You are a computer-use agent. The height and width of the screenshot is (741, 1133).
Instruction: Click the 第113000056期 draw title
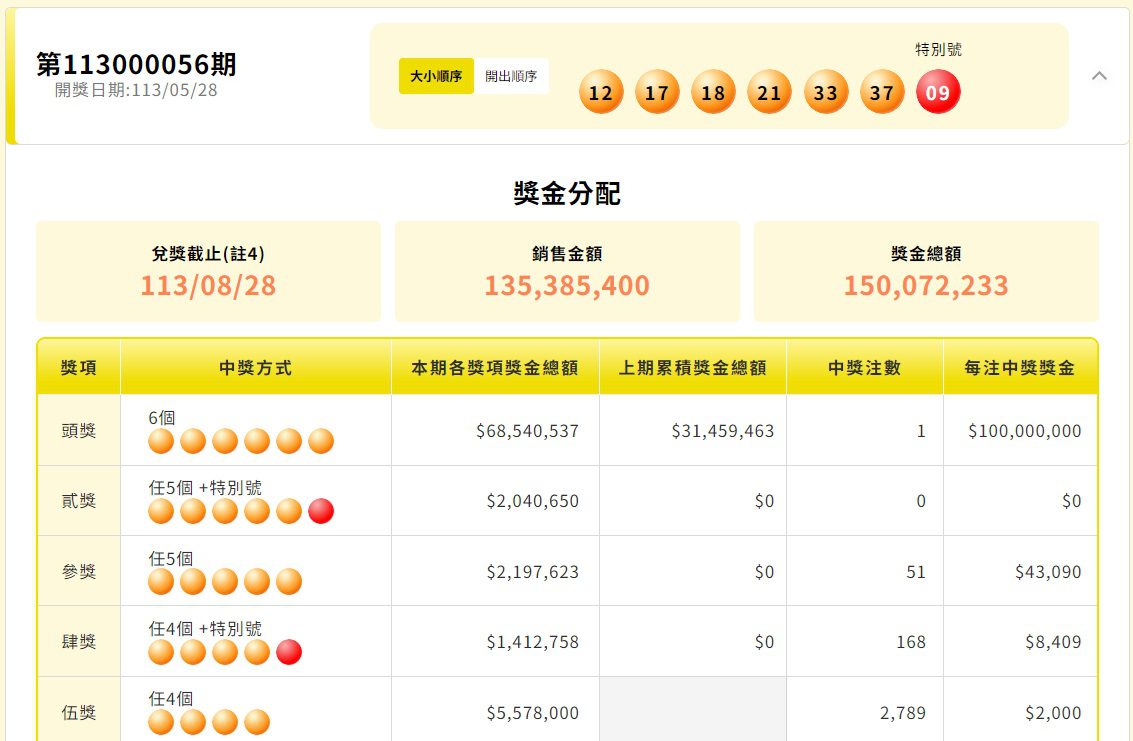pyautogui.click(x=137, y=65)
